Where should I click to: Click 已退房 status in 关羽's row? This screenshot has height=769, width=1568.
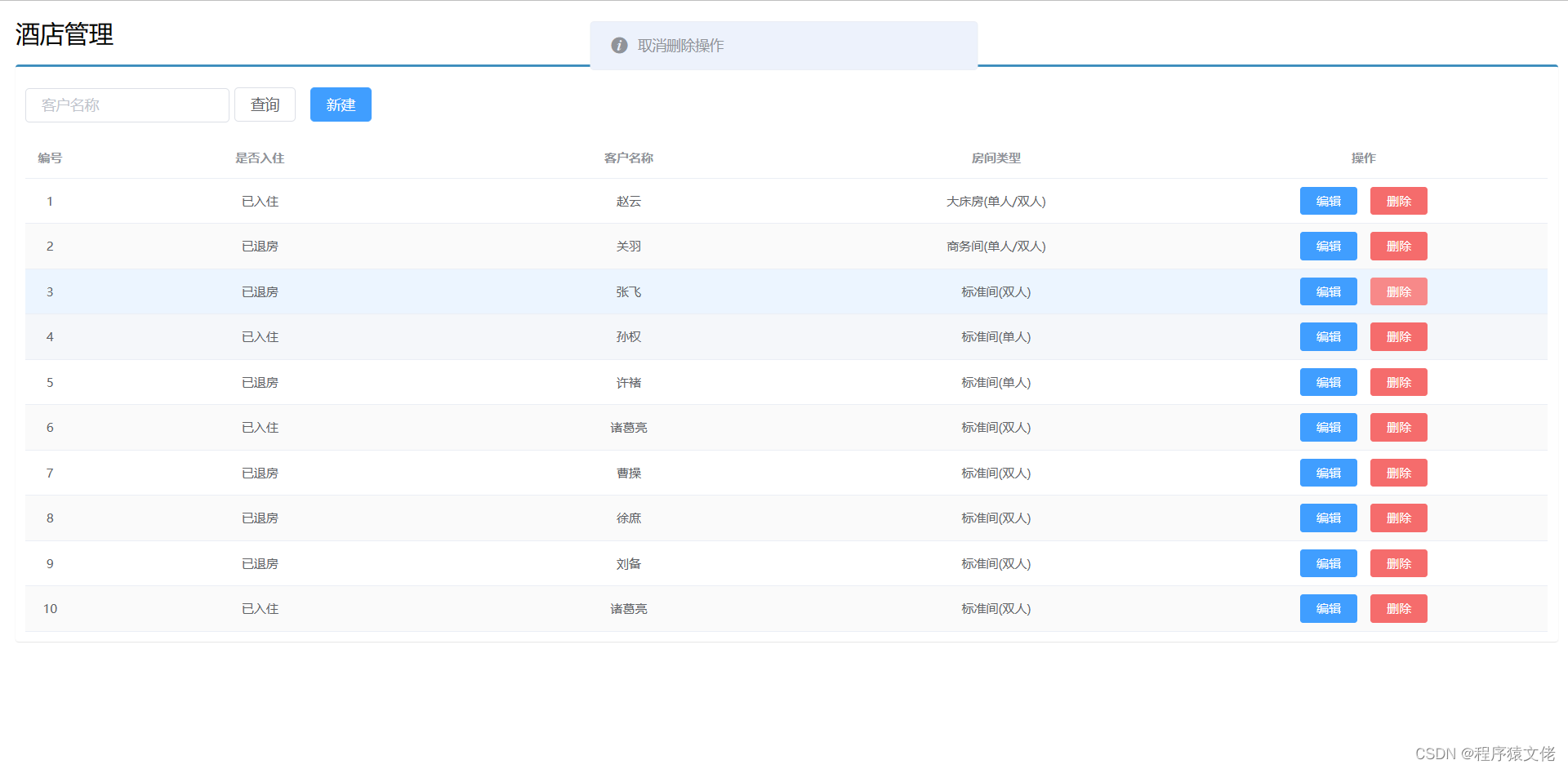(x=260, y=247)
